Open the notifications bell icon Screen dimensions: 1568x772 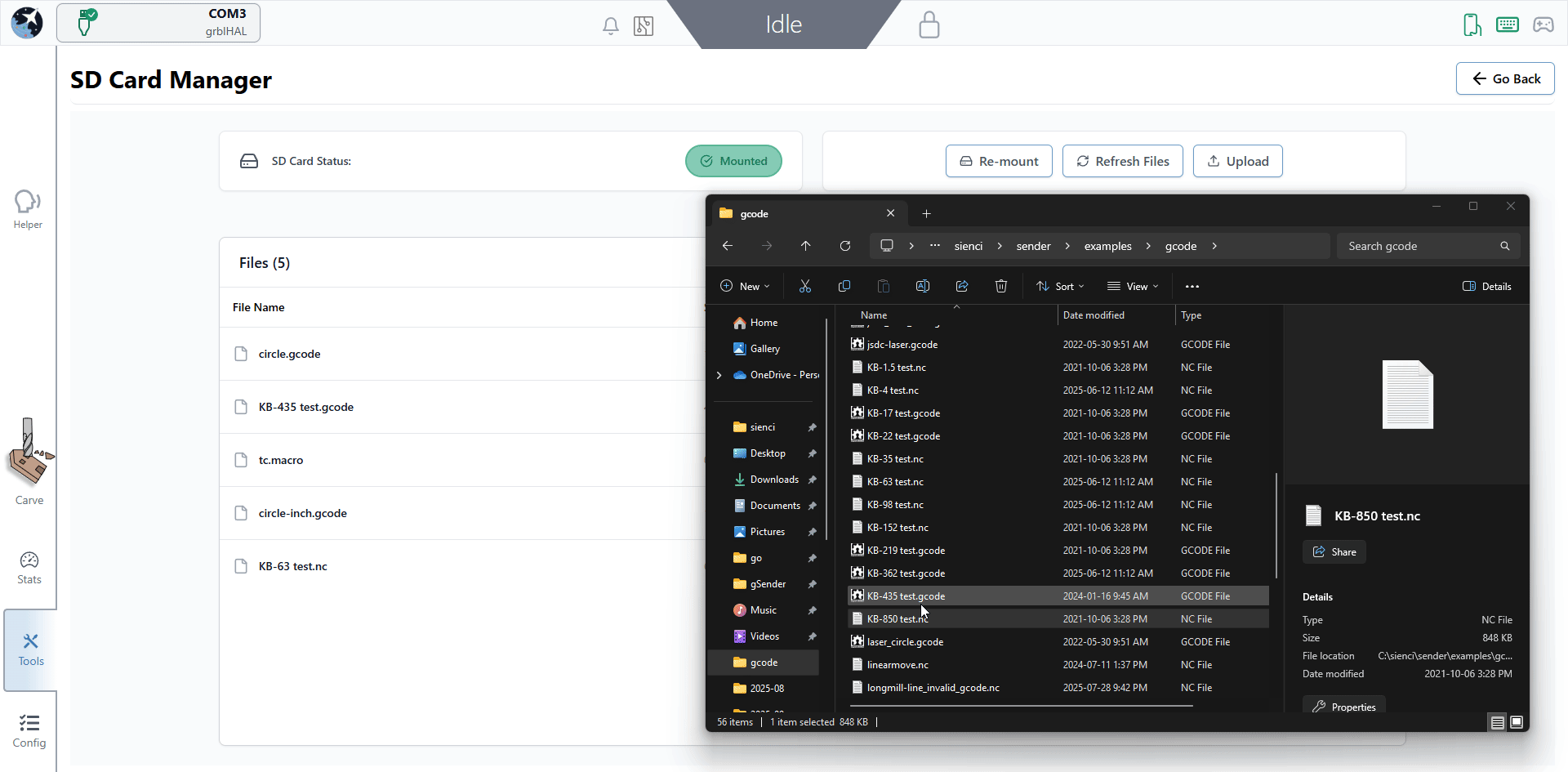tap(610, 25)
